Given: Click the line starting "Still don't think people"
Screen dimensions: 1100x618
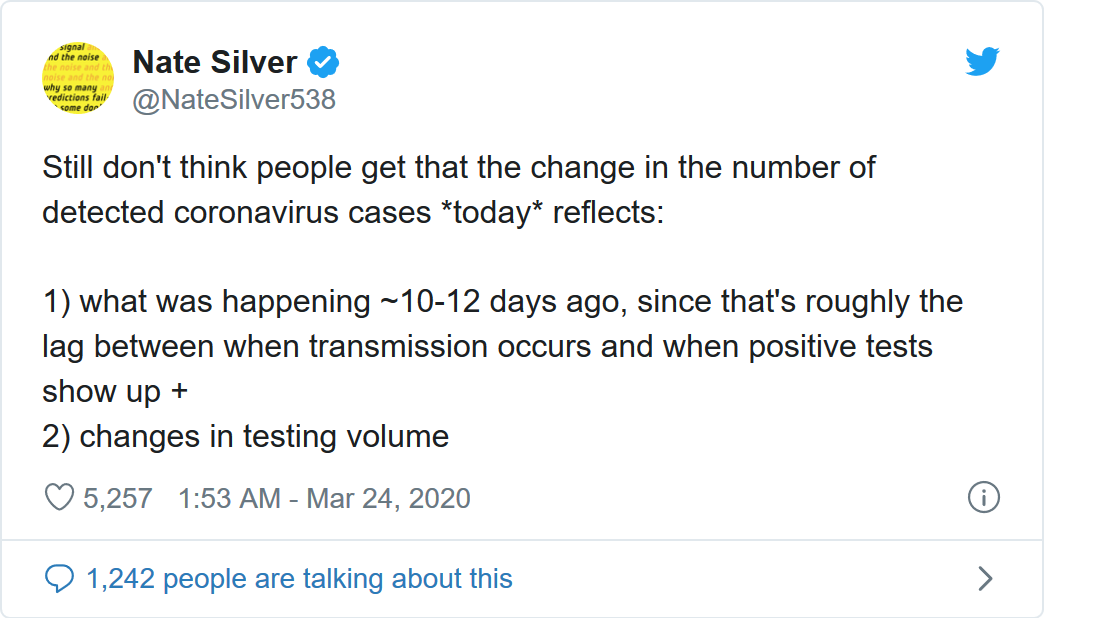Looking at the screenshot, I should tap(459, 167).
